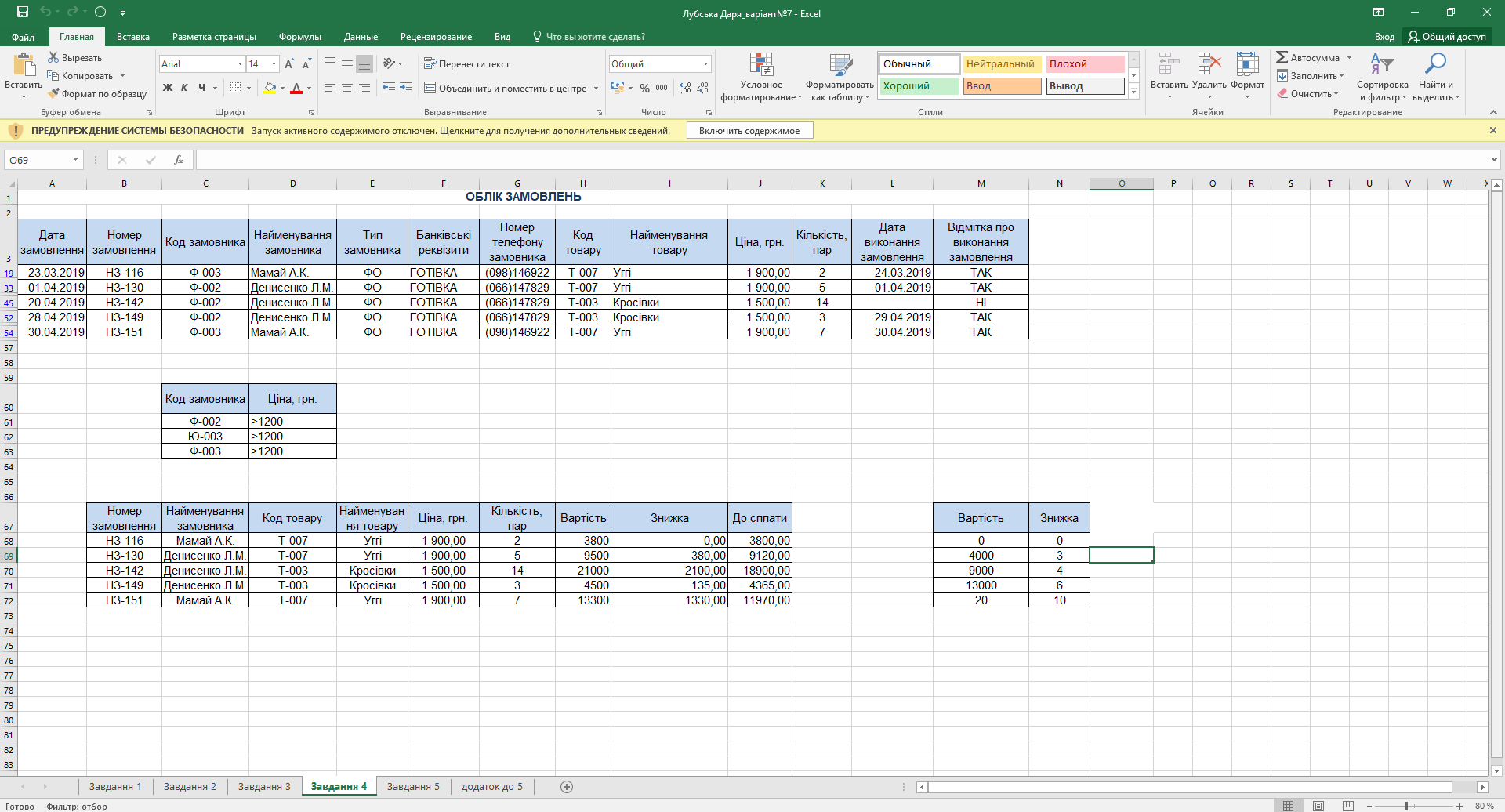This screenshot has width=1505, height=812.
Task: Open the Завдання 5 sheet tab
Action: 413,787
